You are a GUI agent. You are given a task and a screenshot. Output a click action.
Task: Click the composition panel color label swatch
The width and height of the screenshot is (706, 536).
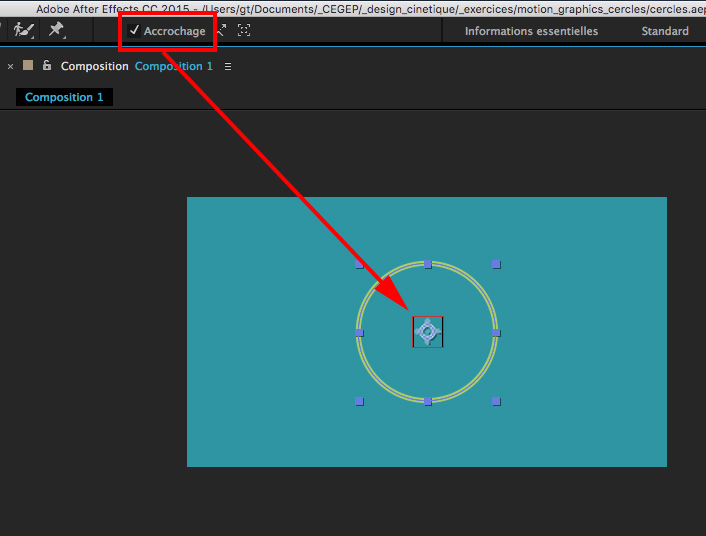coord(28,66)
